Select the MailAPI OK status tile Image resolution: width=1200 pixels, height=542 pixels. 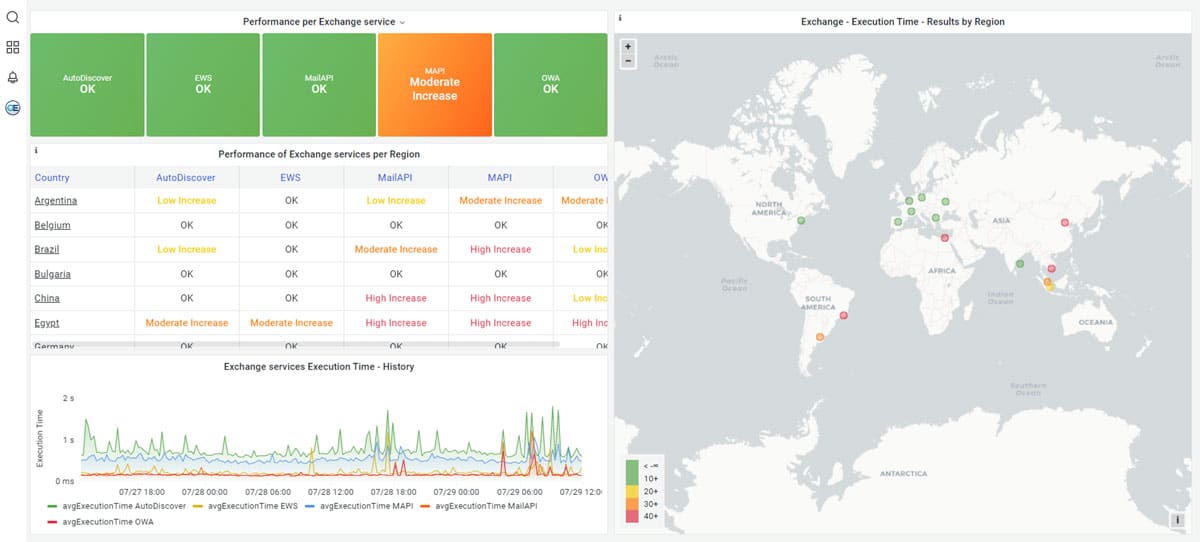pos(319,84)
